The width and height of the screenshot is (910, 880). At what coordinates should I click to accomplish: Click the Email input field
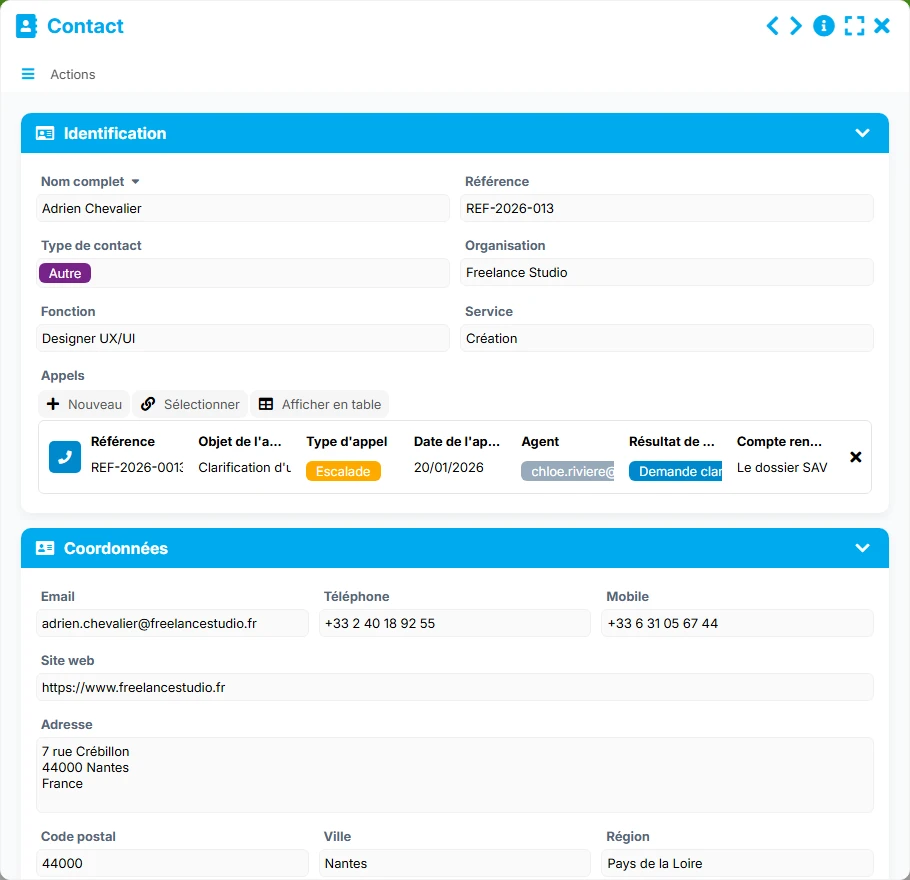click(x=172, y=623)
